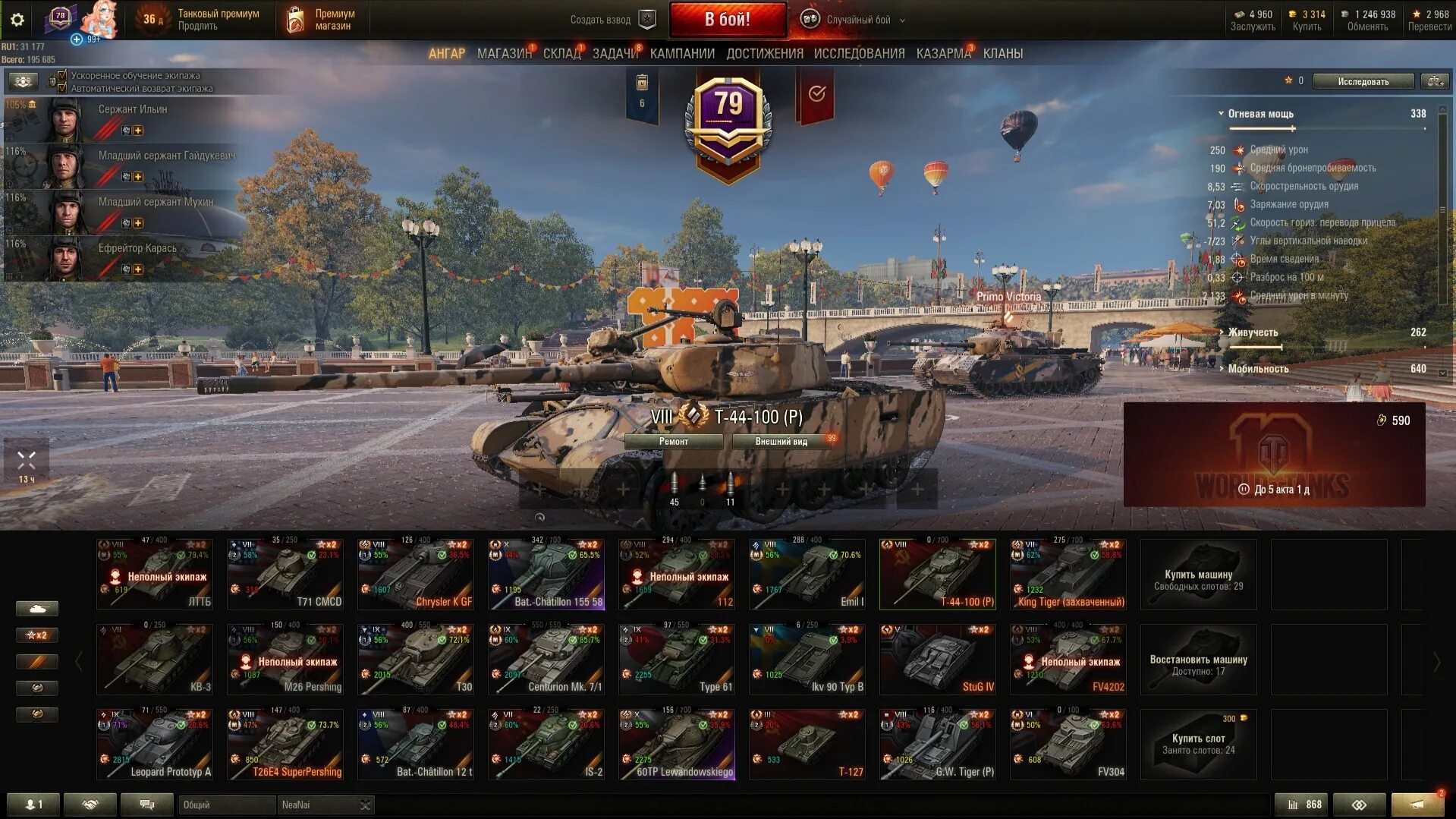Open the settings gear menu
Viewport: 1456px width, 819px height.
click(x=17, y=19)
